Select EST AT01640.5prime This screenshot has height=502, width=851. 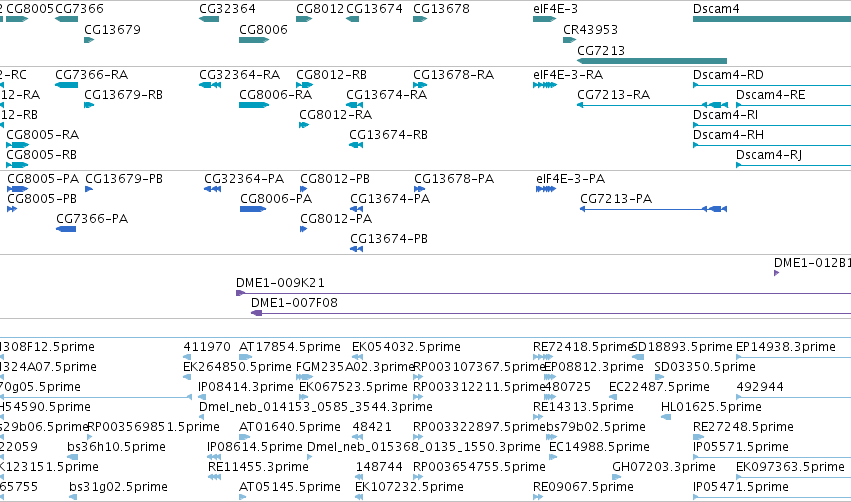point(290,427)
